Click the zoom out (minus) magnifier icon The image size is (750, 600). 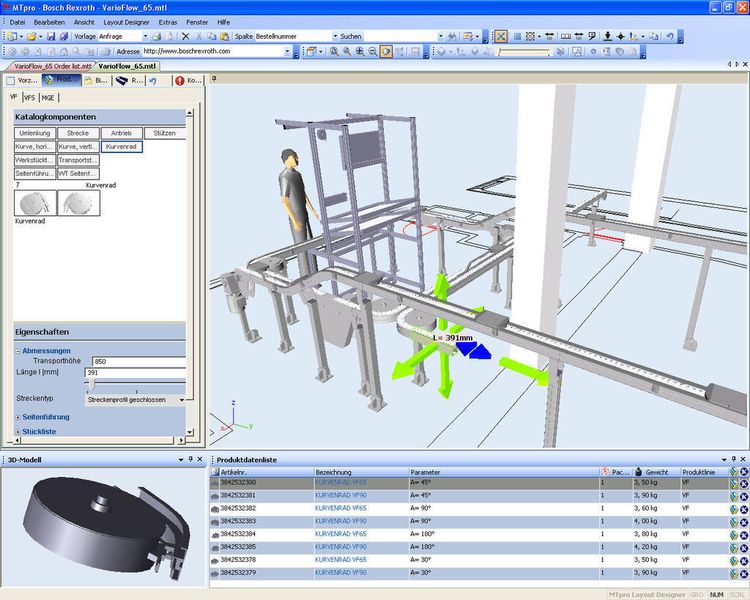point(373,51)
